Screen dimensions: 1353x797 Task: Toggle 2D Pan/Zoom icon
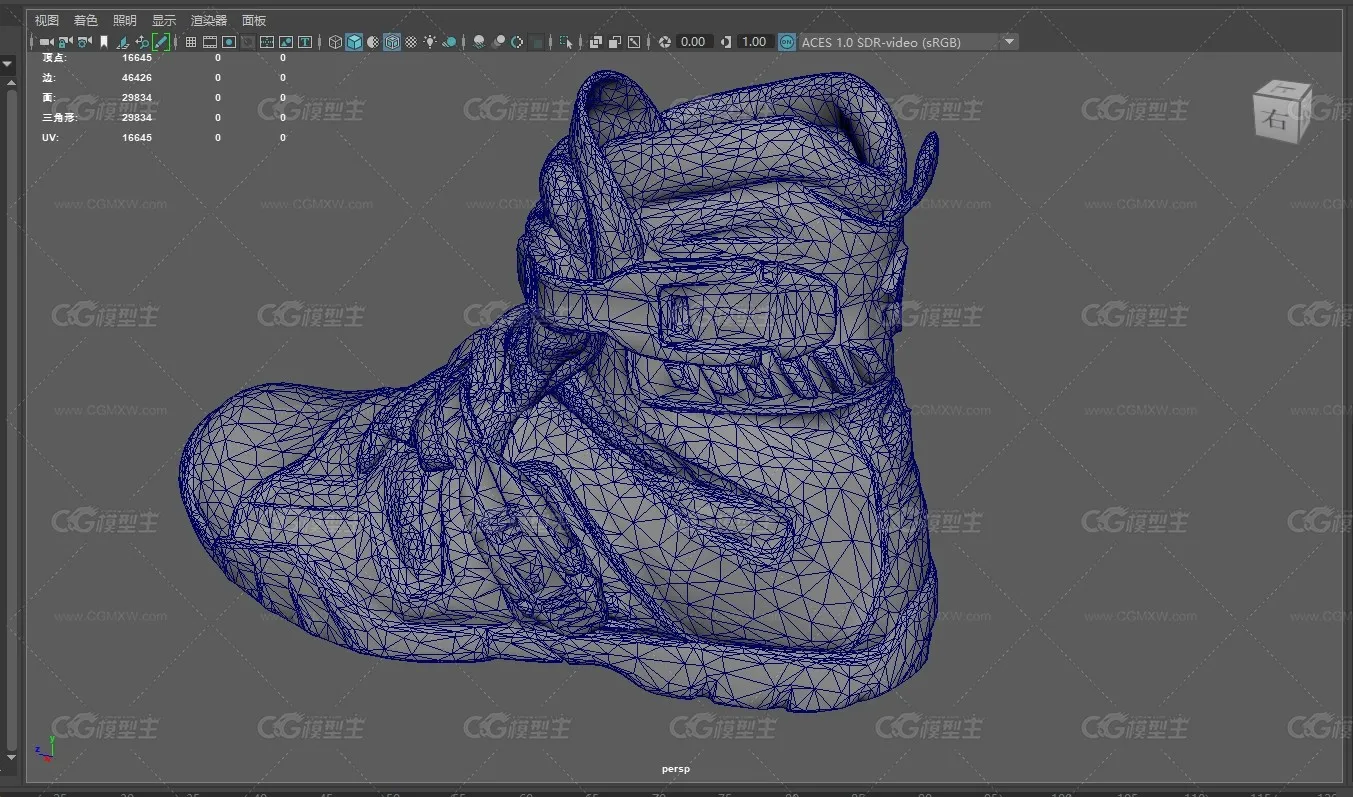click(142, 42)
